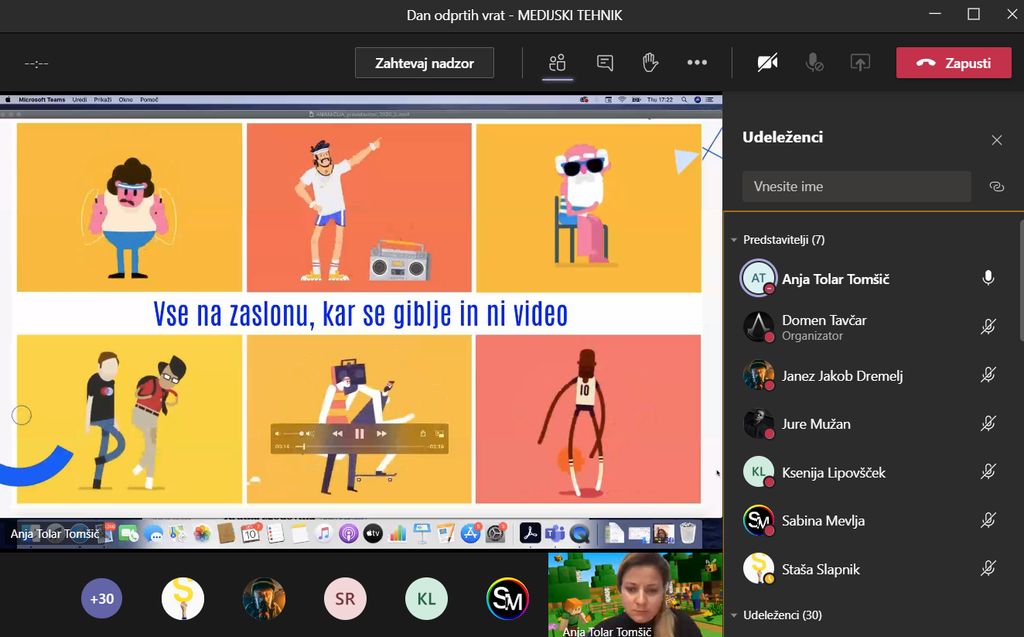Click the Vnesite ime search field

point(856,186)
